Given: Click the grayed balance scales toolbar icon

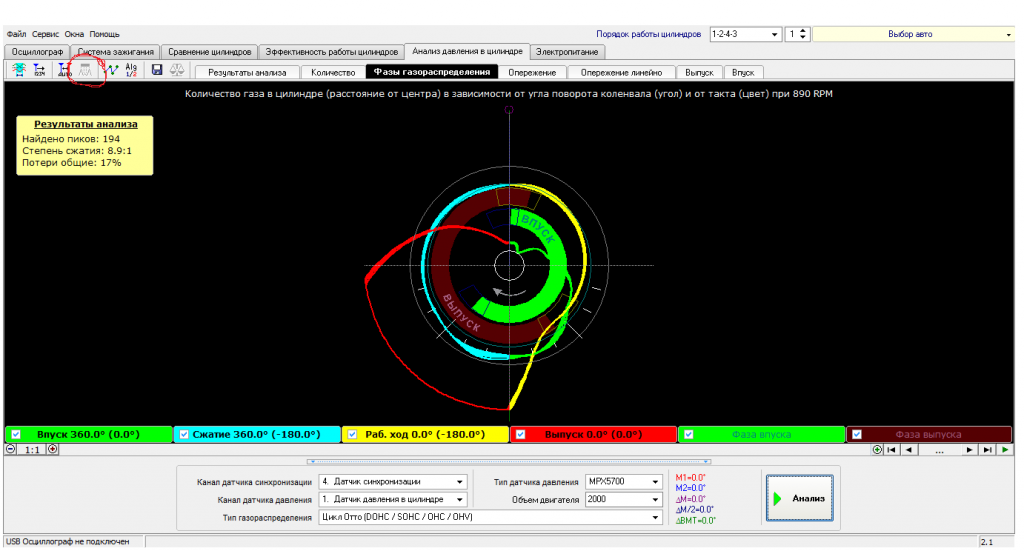Looking at the screenshot, I should (177, 70).
